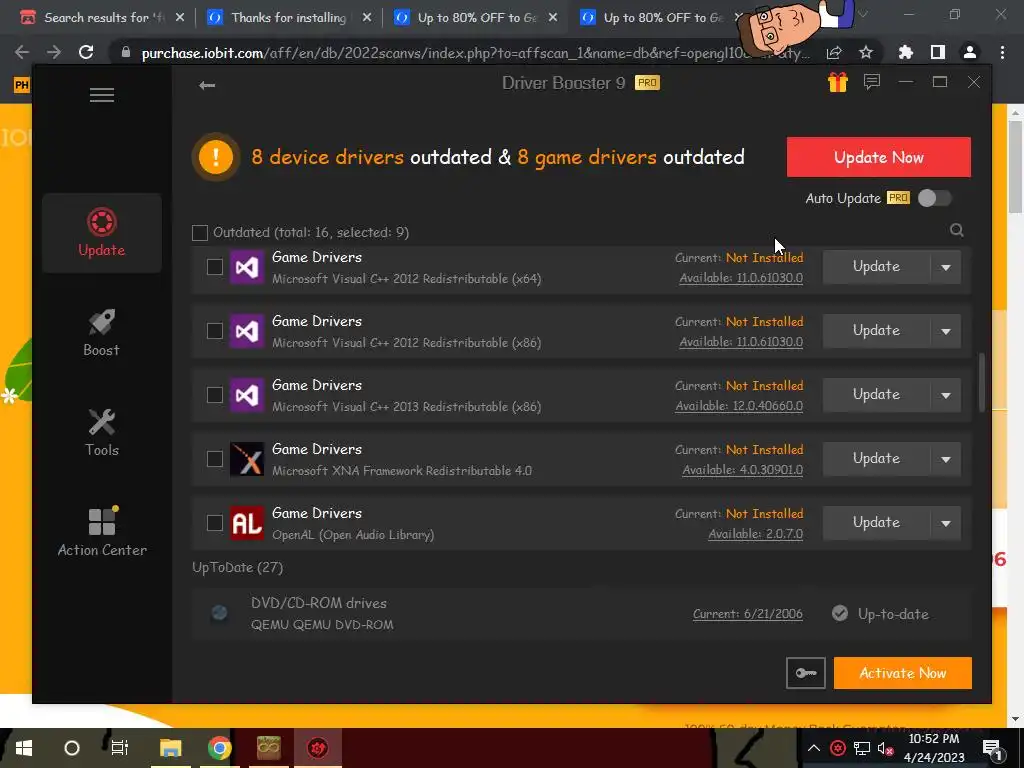The width and height of the screenshot is (1024, 768).
Task: Open the Update sidebar section
Action: [x=102, y=232]
